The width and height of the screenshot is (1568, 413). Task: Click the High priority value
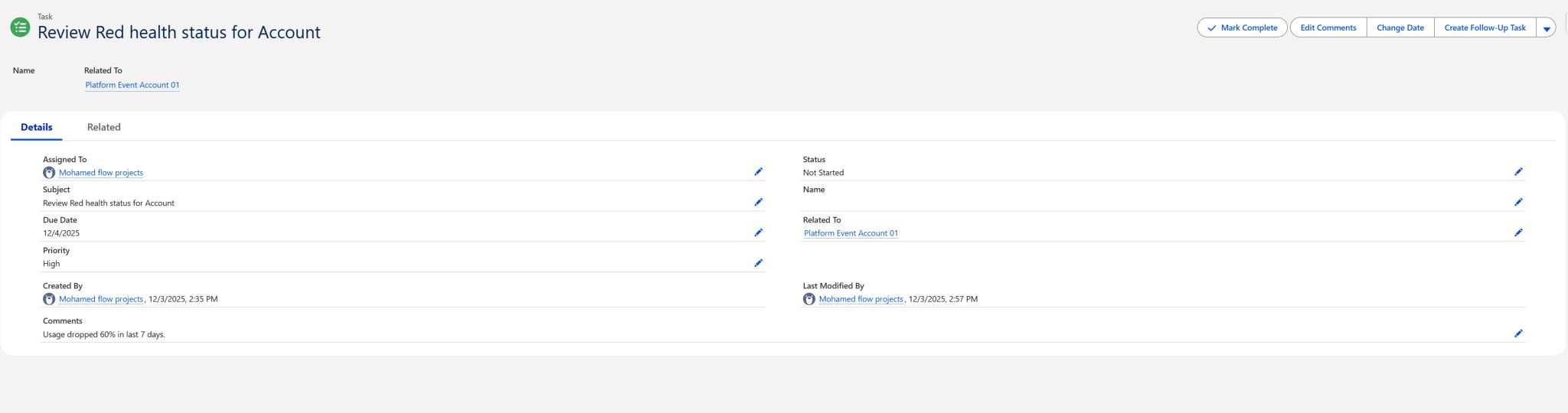51,264
